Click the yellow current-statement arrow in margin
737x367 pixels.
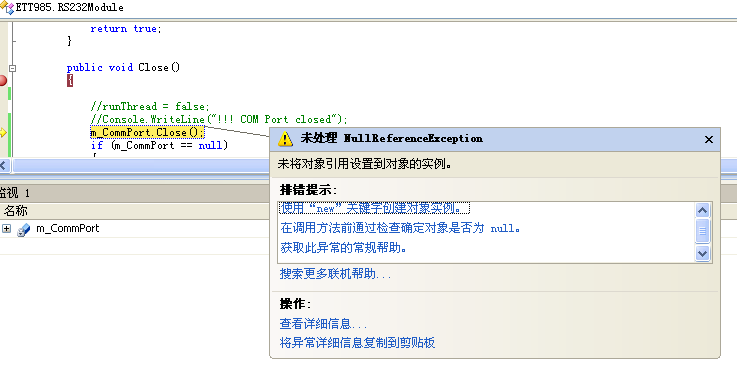[x=3, y=133]
